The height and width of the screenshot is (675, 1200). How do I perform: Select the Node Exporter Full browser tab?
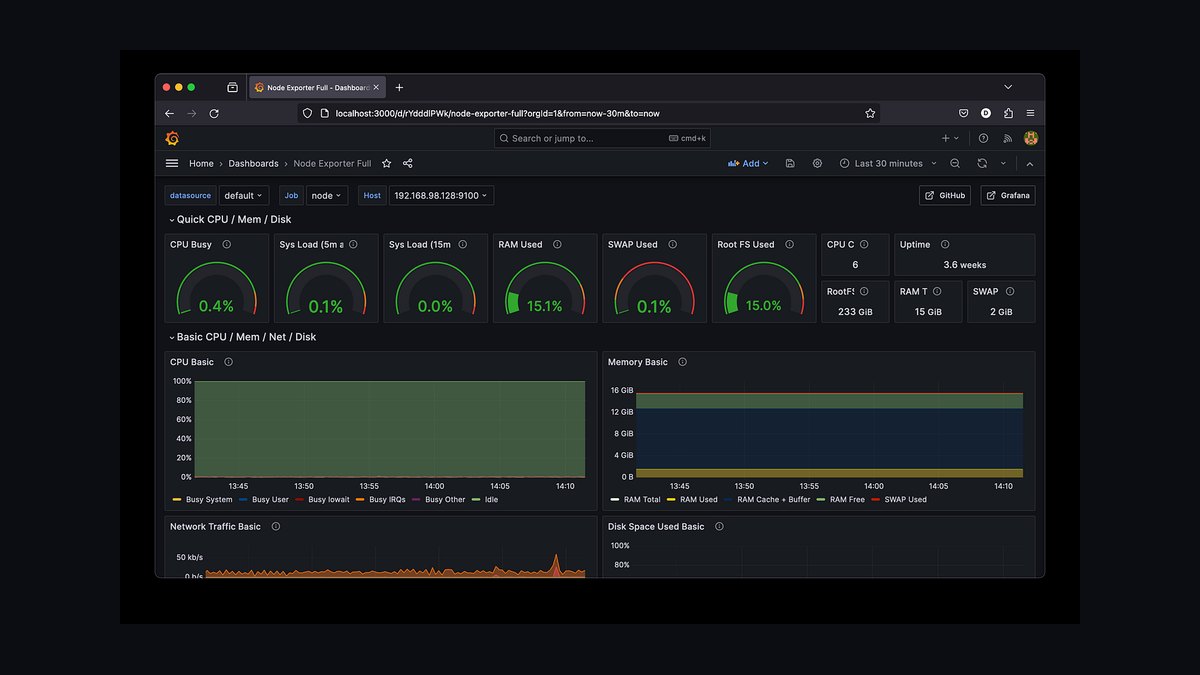click(x=316, y=87)
